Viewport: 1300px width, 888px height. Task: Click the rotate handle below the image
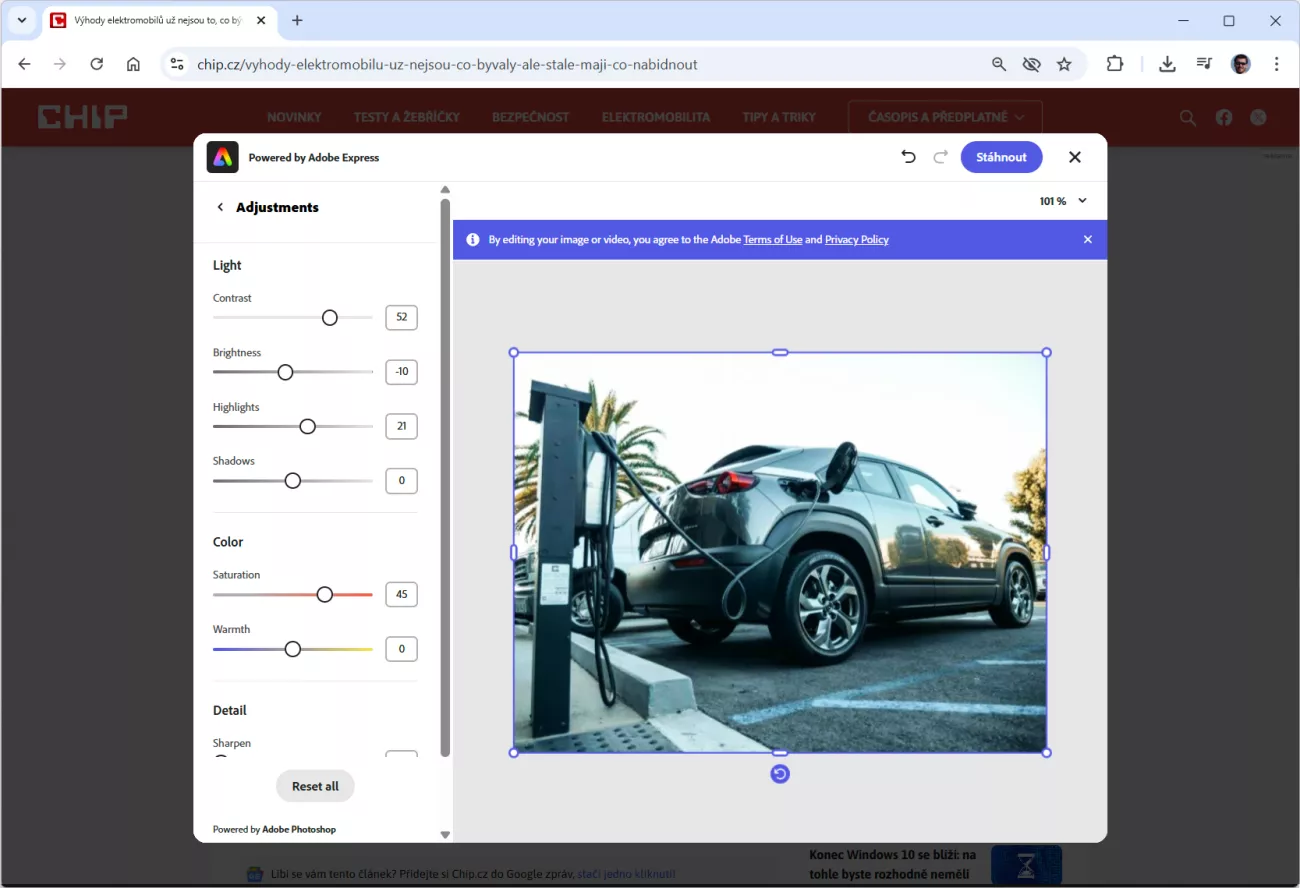coord(780,774)
